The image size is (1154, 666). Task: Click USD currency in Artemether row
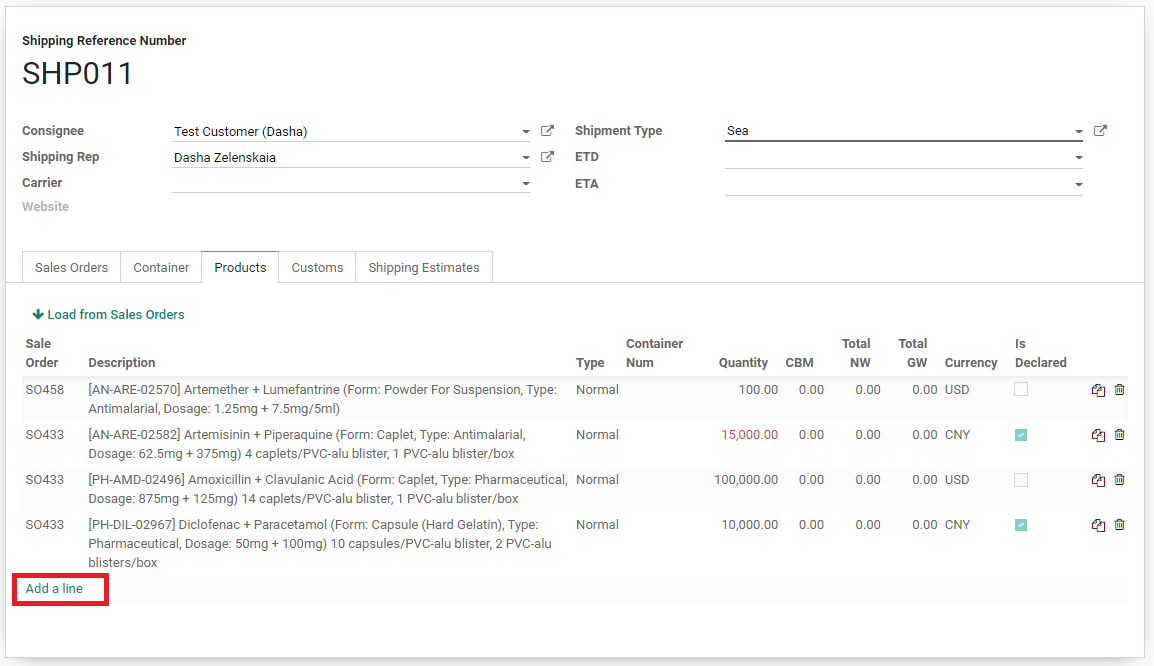tap(957, 390)
